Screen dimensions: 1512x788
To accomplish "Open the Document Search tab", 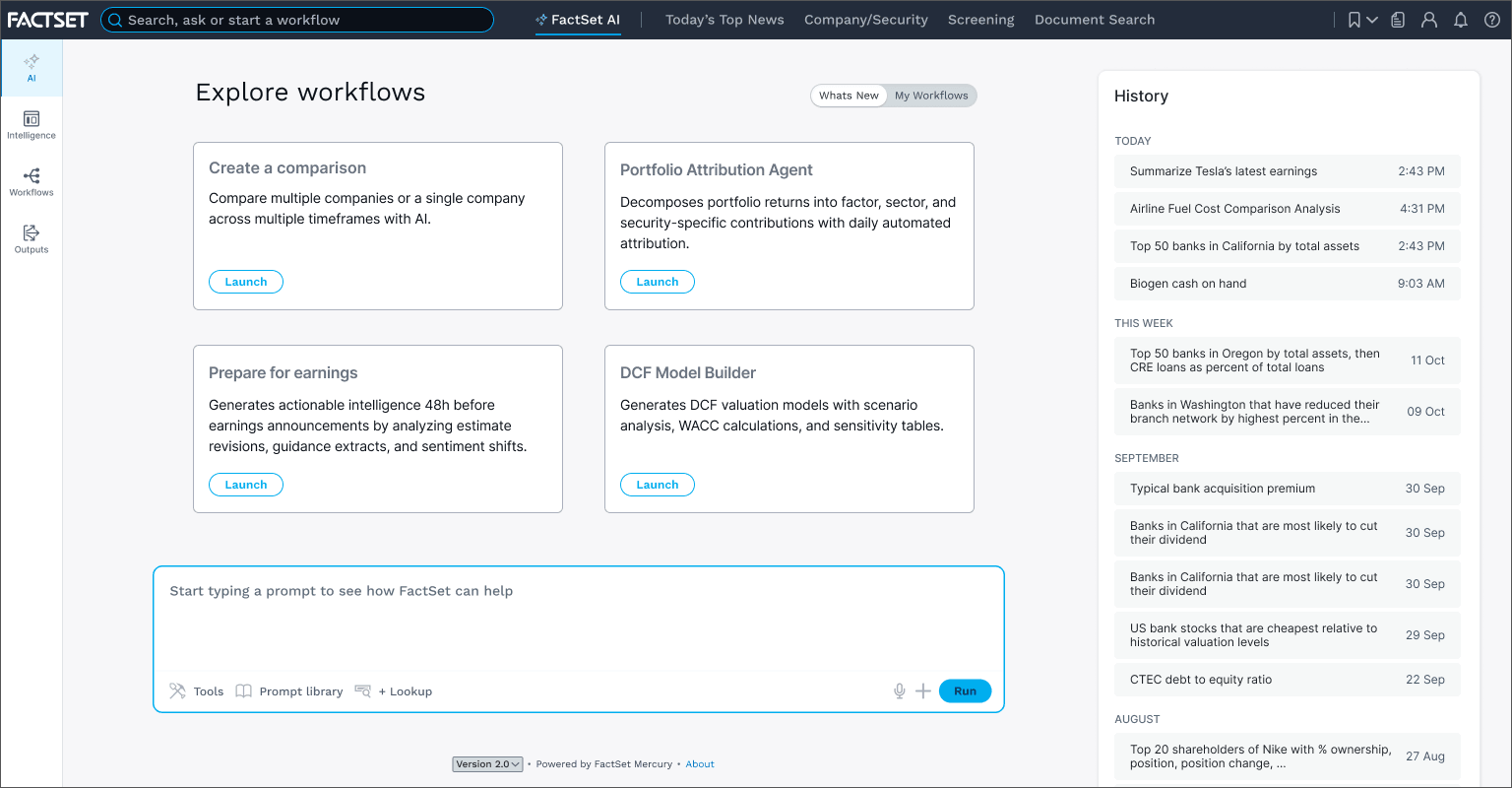I will pyautogui.click(x=1095, y=20).
